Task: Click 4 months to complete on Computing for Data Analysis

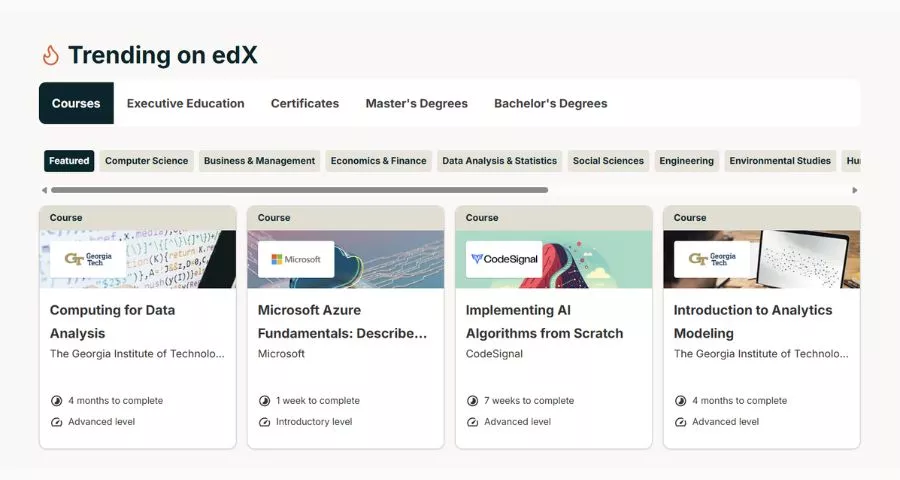Action: point(115,401)
